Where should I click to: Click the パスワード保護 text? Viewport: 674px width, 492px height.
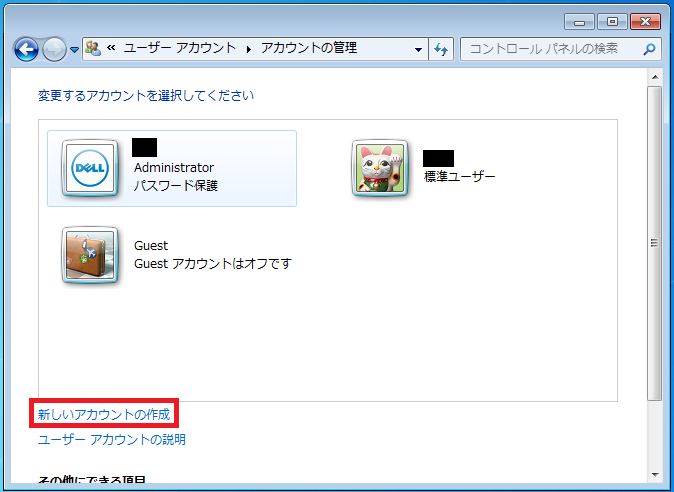pyautogui.click(x=176, y=186)
